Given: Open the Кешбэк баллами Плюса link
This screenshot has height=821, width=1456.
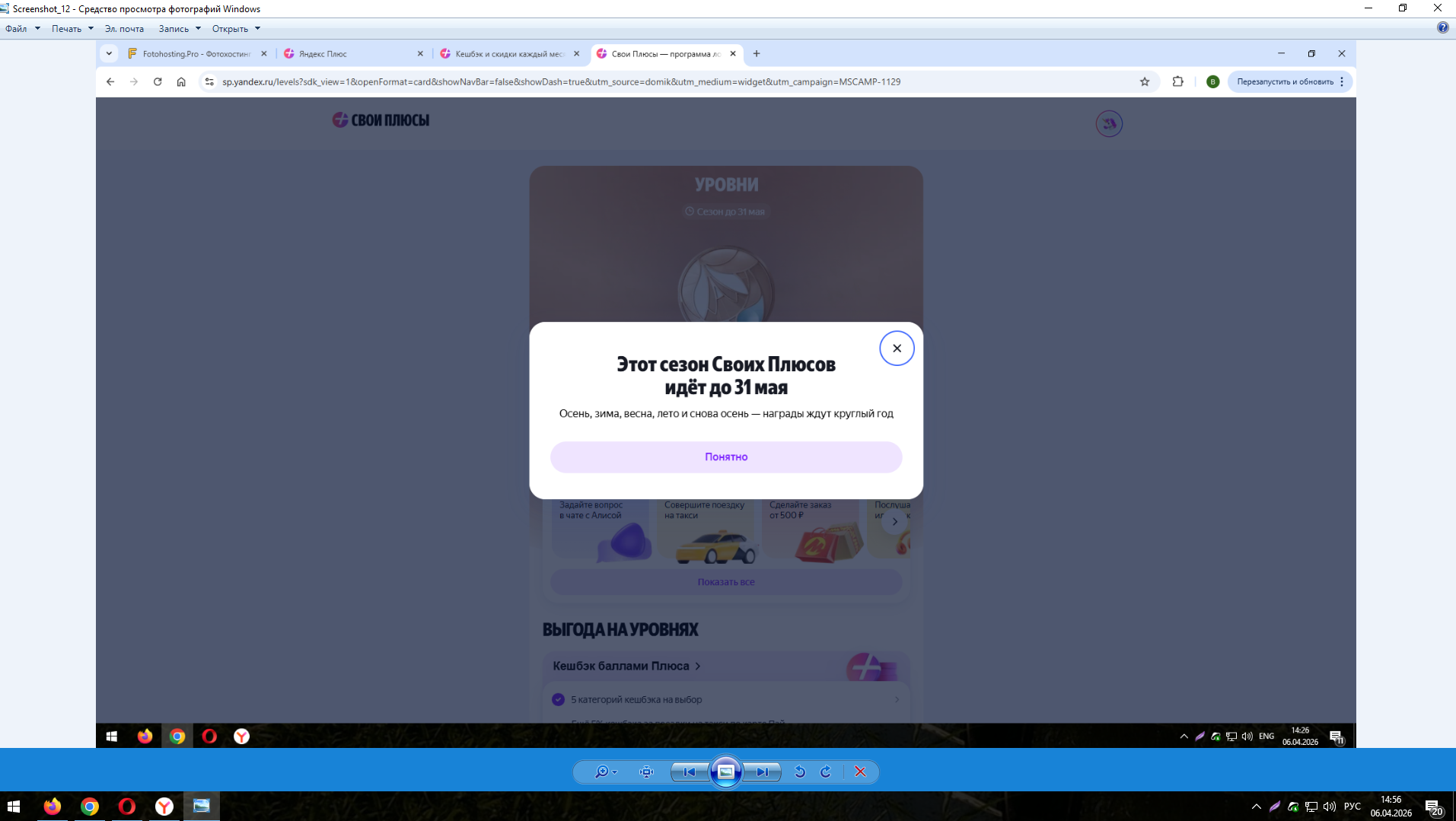Looking at the screenshot, I should (626, 666).
